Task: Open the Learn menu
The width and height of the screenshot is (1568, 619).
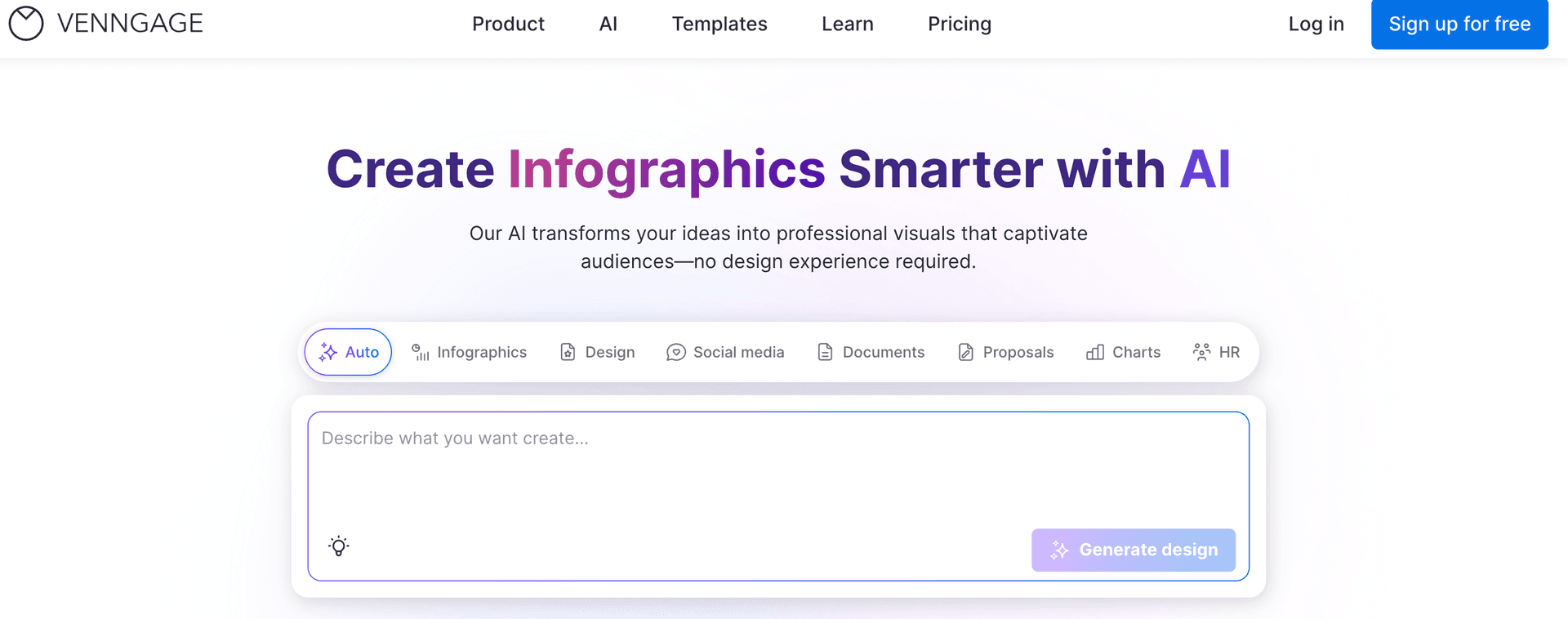Action: 848,24
